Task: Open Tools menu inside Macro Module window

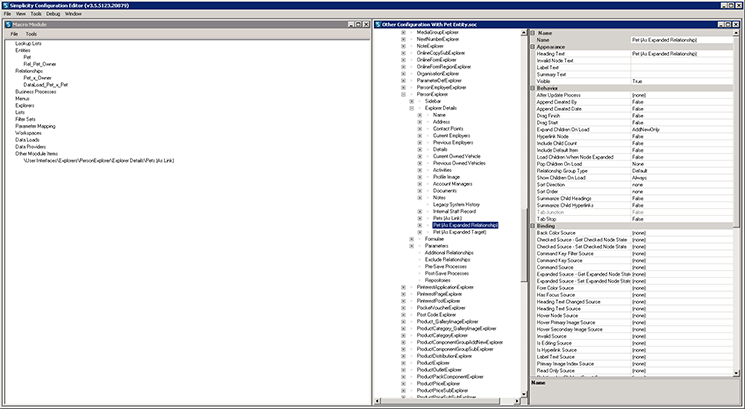Action: 31,34
